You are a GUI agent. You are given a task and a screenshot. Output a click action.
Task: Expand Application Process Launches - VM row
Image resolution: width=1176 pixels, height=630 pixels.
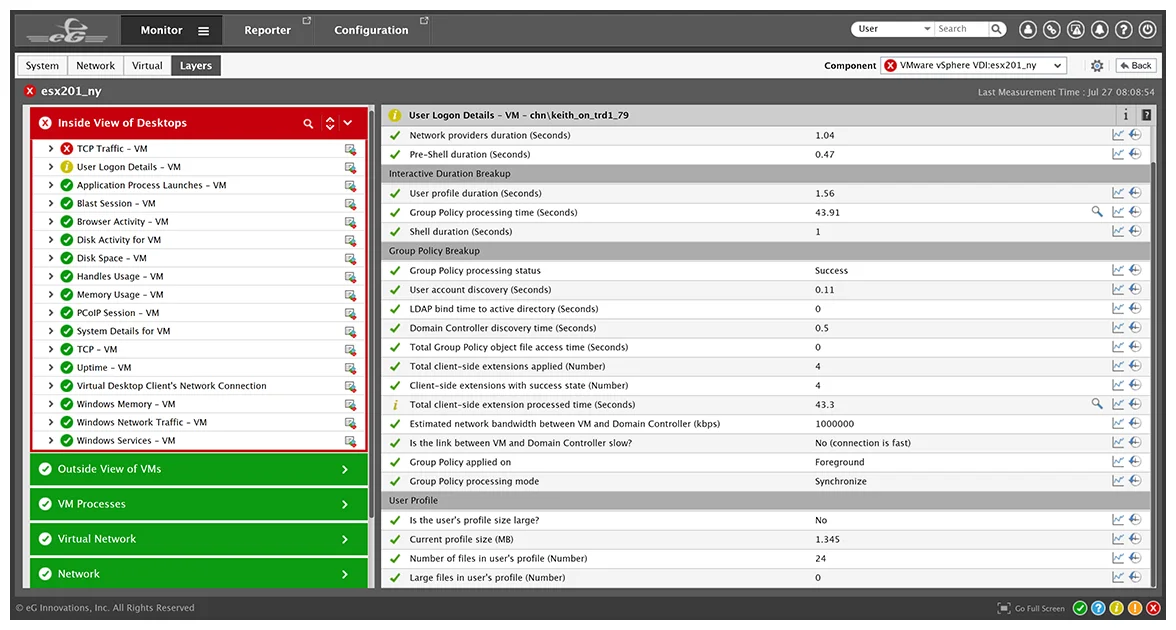click(x=51, y=185)
